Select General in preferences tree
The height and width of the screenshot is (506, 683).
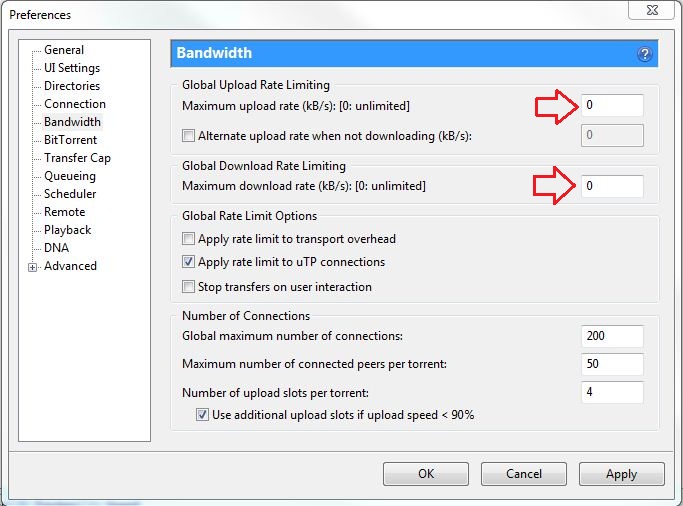pos(64,50)
